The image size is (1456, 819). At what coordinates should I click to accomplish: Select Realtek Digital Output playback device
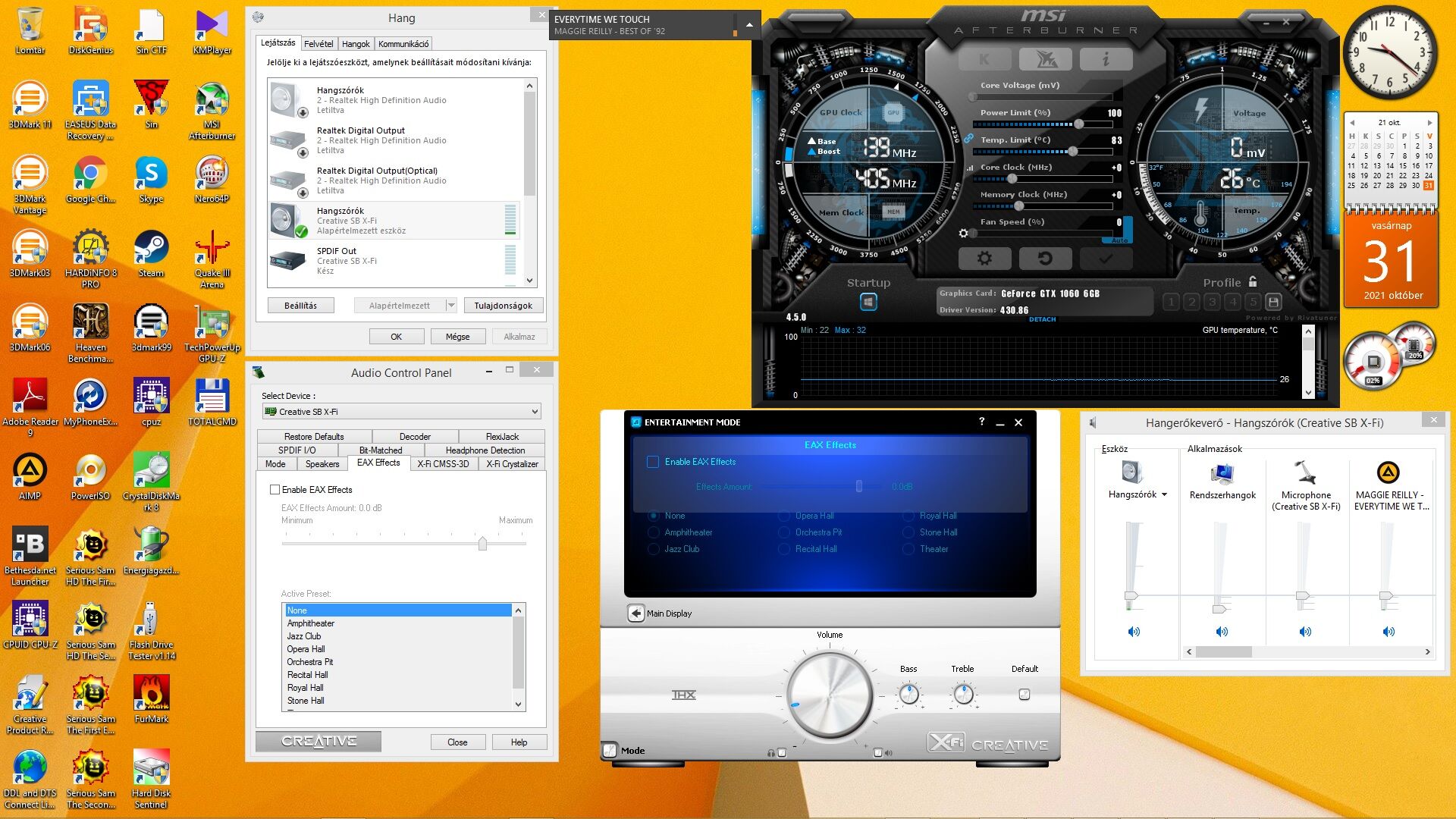pyautogui.click(x=394, y=140)
